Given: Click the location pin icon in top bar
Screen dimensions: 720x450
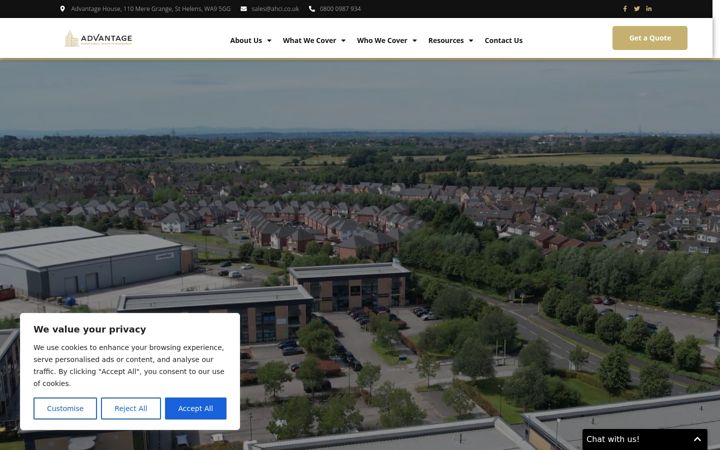Looking at the screenshot, I should pos(62,9).
